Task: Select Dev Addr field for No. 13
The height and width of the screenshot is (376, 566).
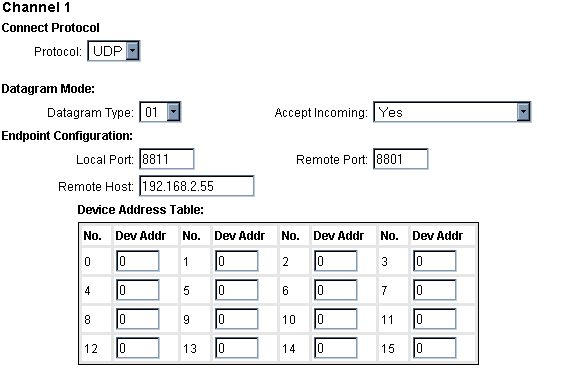Action: coord(237,348)
